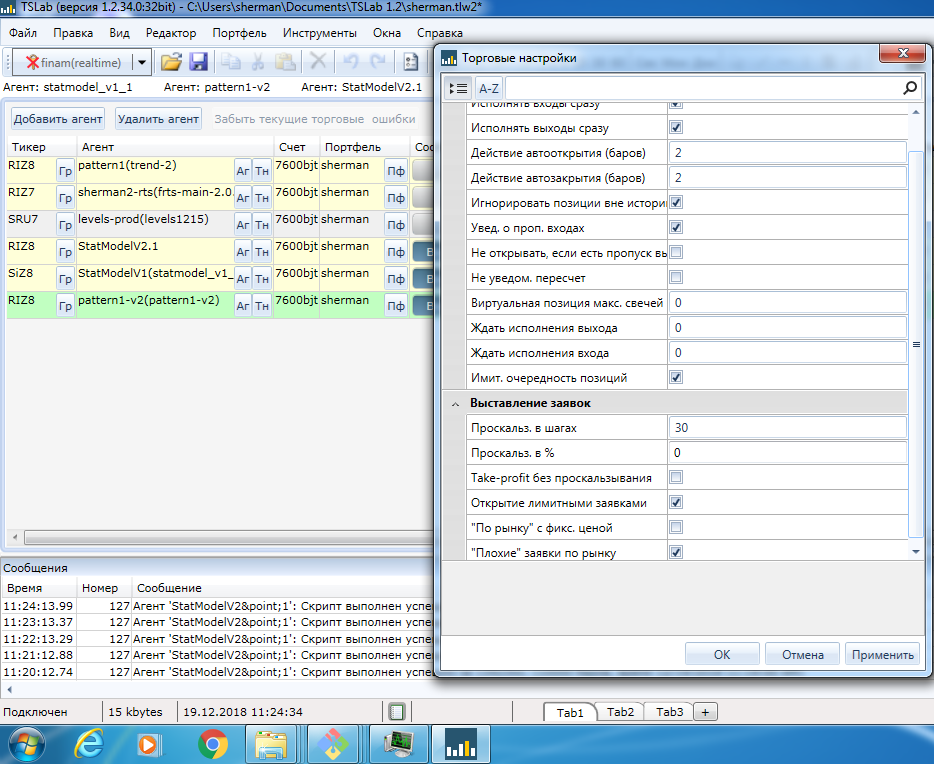Screen dimensions: 934x764
Task: Click the status bar document icon
Action: pos(397,712)
